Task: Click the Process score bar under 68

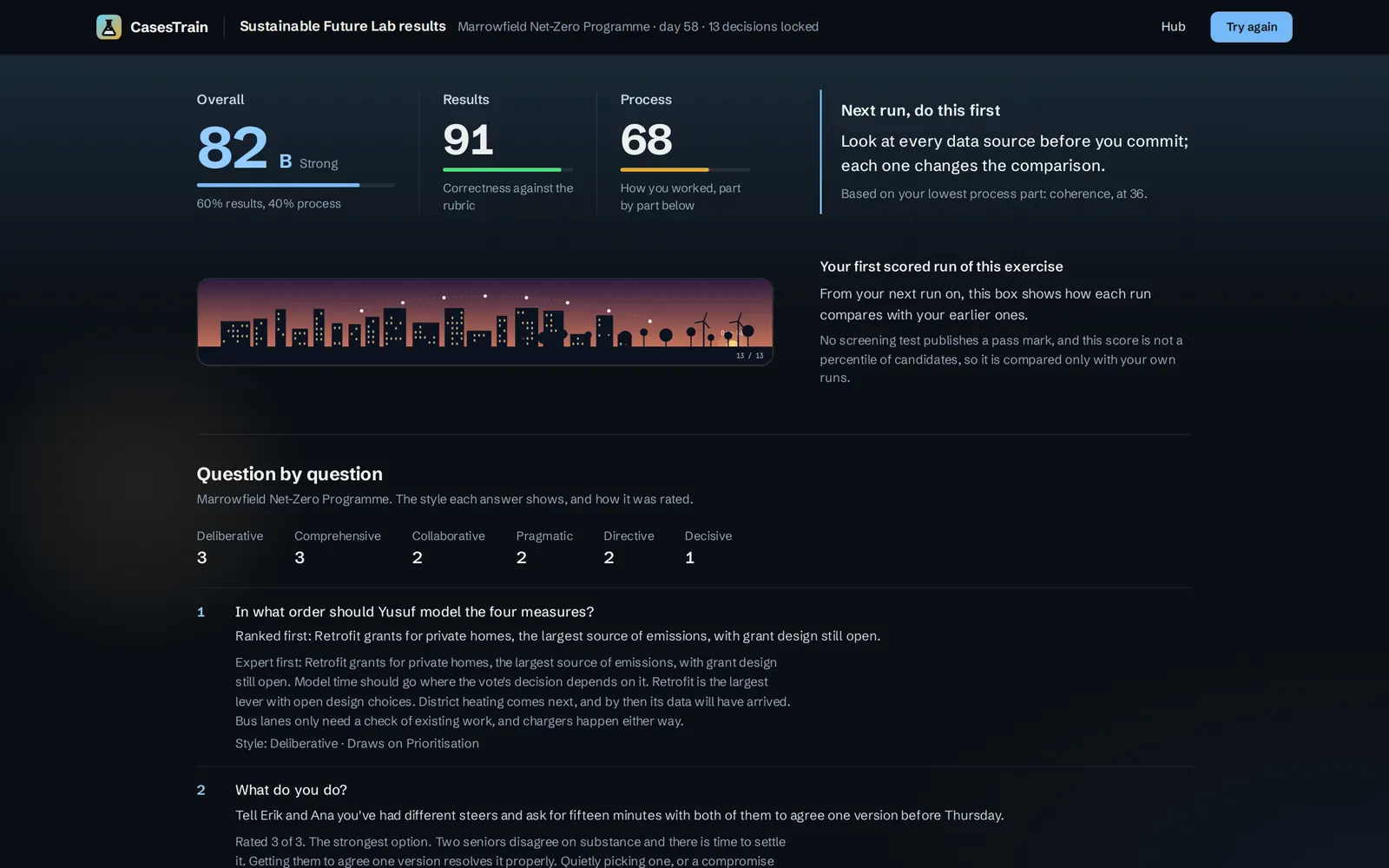Action: pos(685,169)
